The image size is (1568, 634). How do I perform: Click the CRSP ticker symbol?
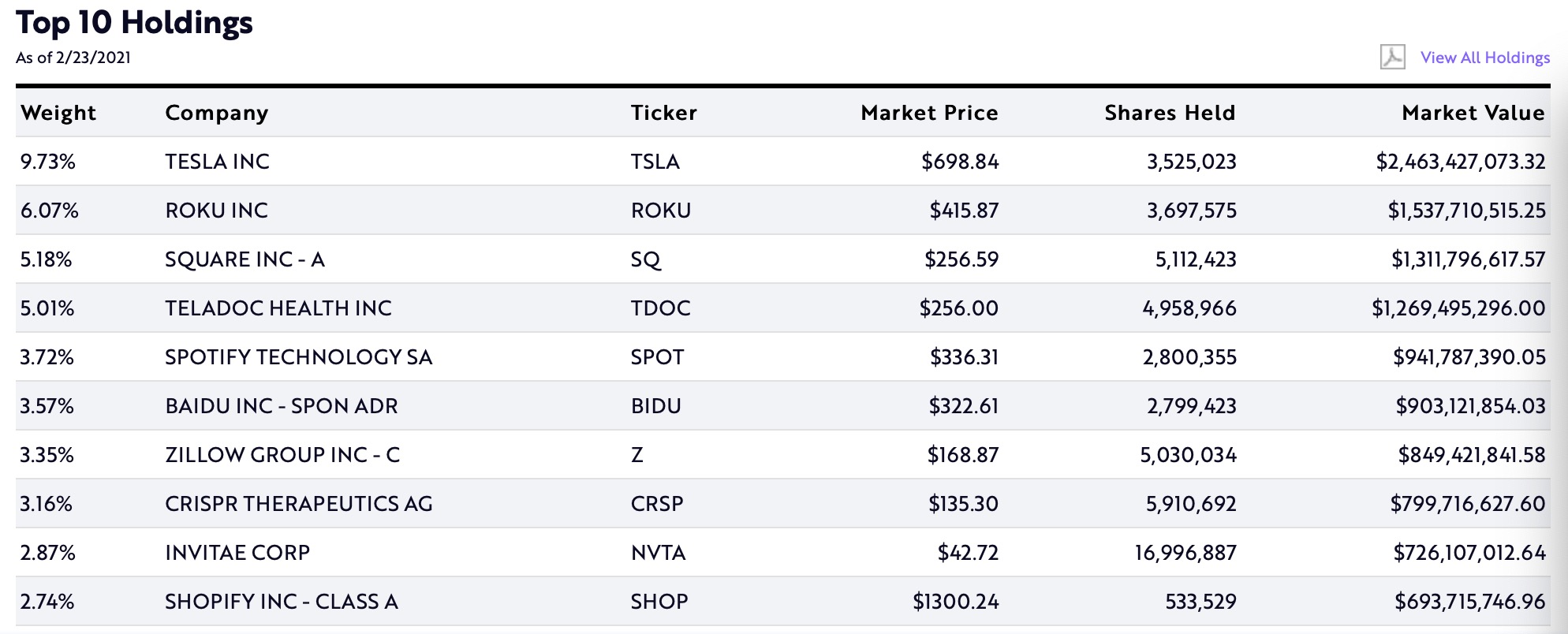point(657,504)
